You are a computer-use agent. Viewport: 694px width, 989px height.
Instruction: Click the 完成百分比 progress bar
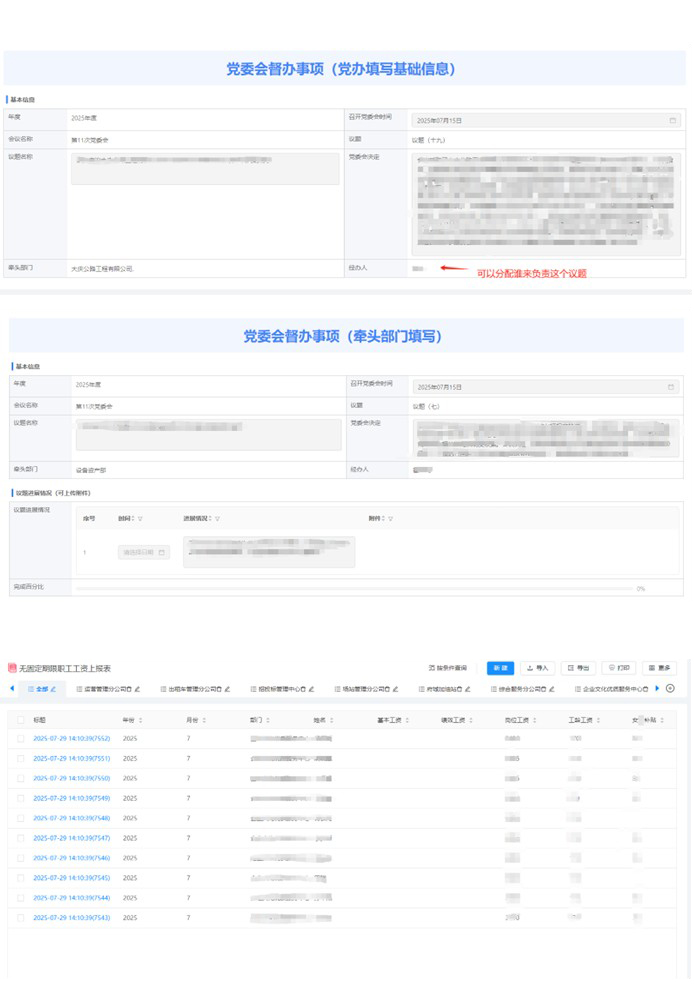pos(350,589)
